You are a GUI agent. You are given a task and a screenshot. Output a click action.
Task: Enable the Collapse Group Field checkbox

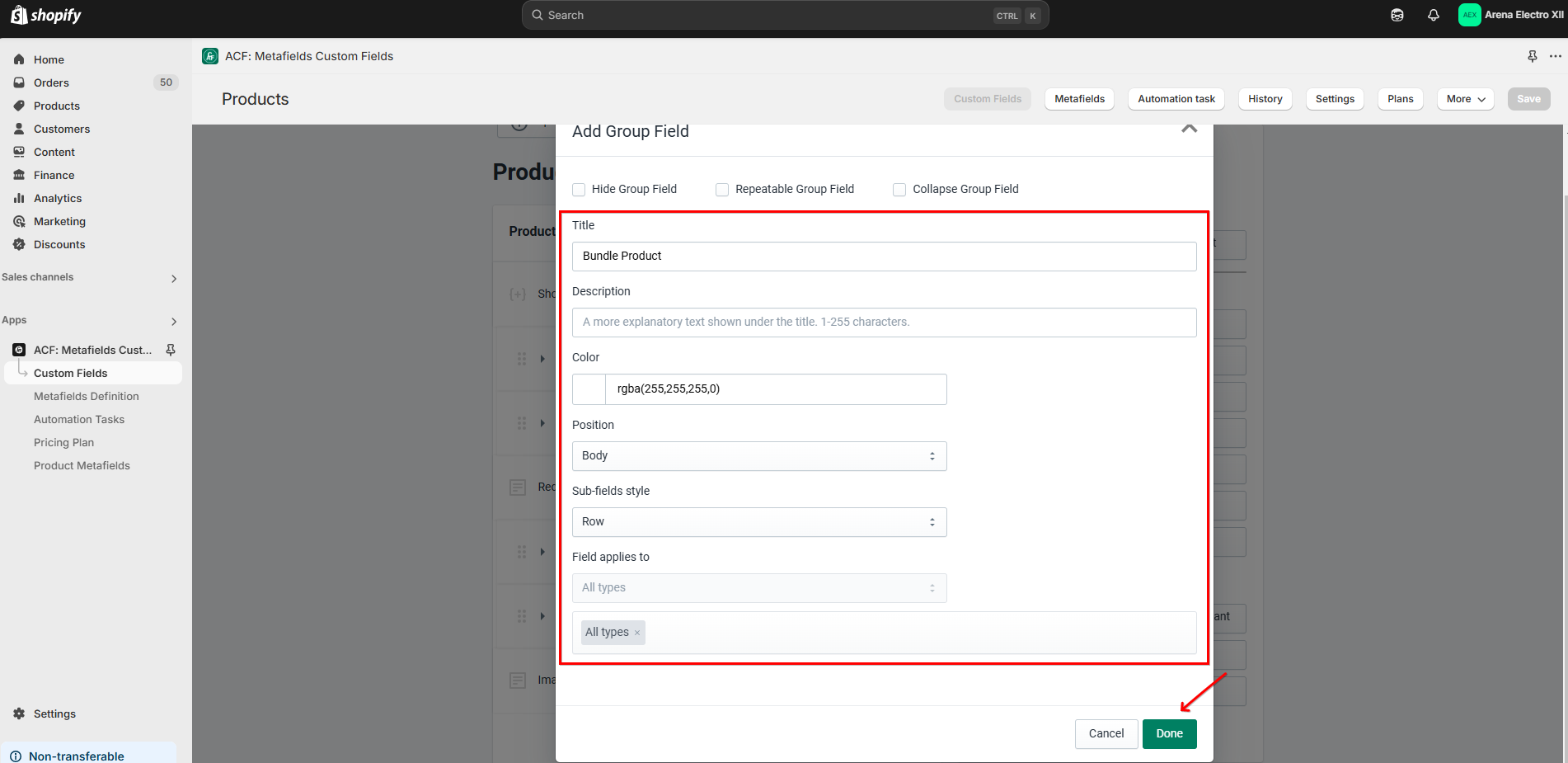click(x=899, y=190)
